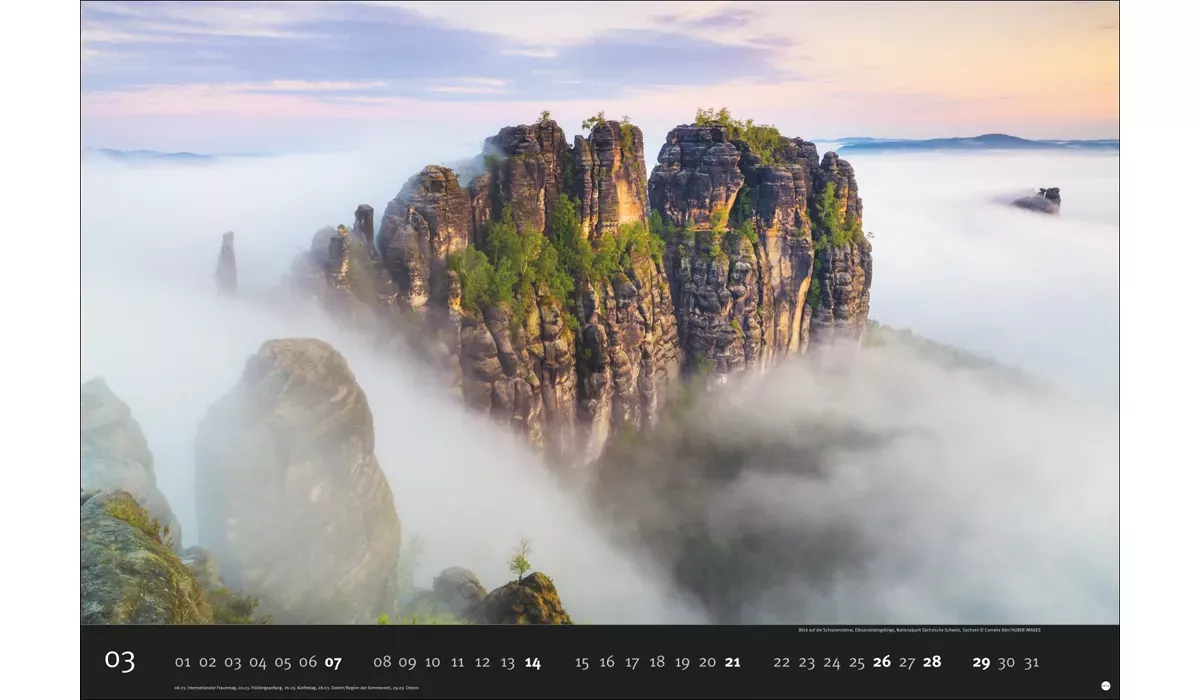Select date 22 in the calendar strip
This screenshot has width=1200, height=700.
(x=782, y=662)
